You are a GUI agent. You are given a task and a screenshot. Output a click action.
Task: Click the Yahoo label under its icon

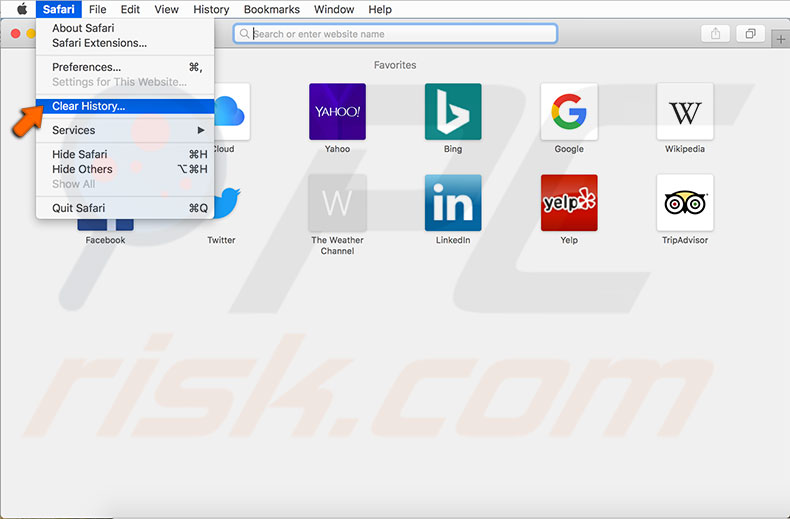click(x=337, y=149)
